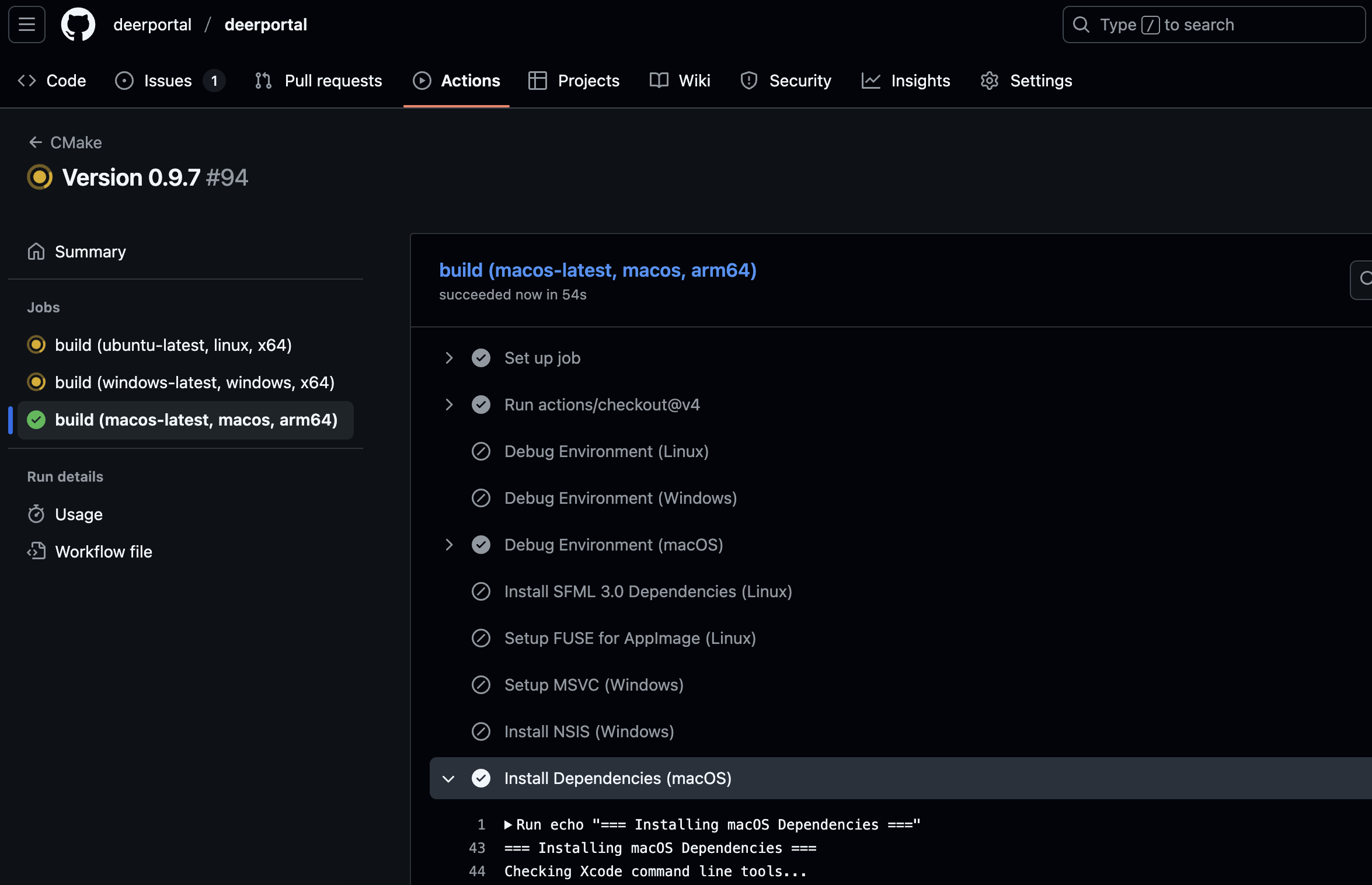Image resolution: width=1372 pixels, height=885 pixels.
Task: Click the run number #94
Action: [x=227, y=177]
